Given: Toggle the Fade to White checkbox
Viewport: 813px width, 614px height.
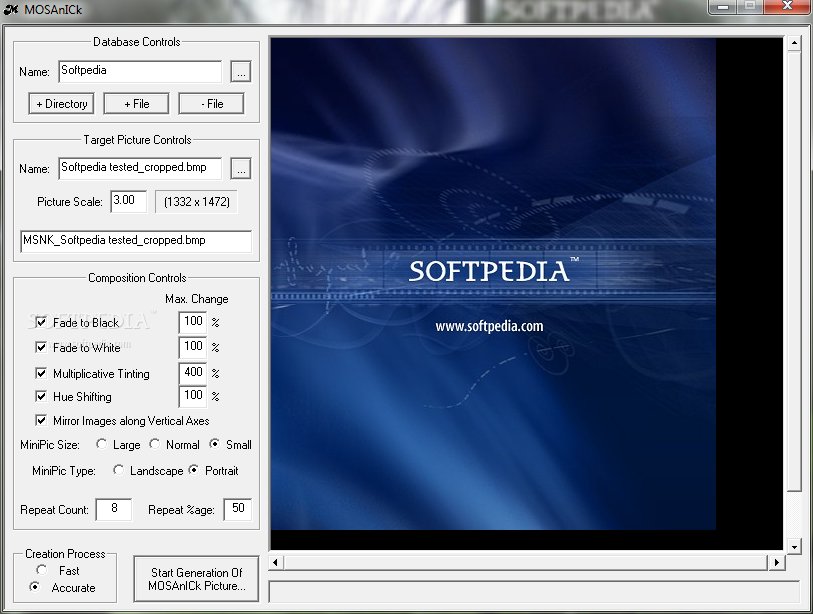Looking at the screenshot, I should click(41, 347).
